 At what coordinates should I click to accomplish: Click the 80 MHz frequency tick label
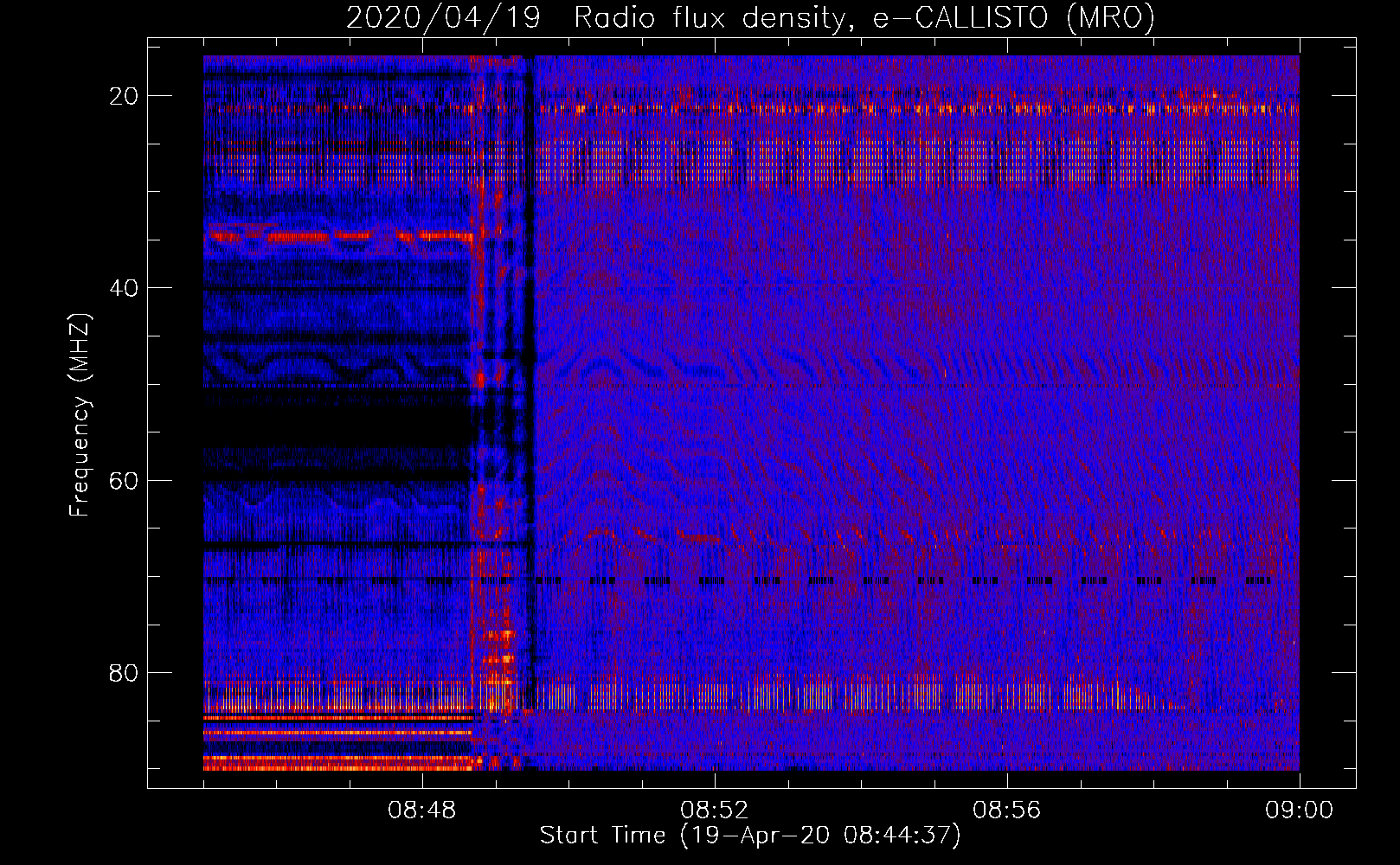(124, 672)
